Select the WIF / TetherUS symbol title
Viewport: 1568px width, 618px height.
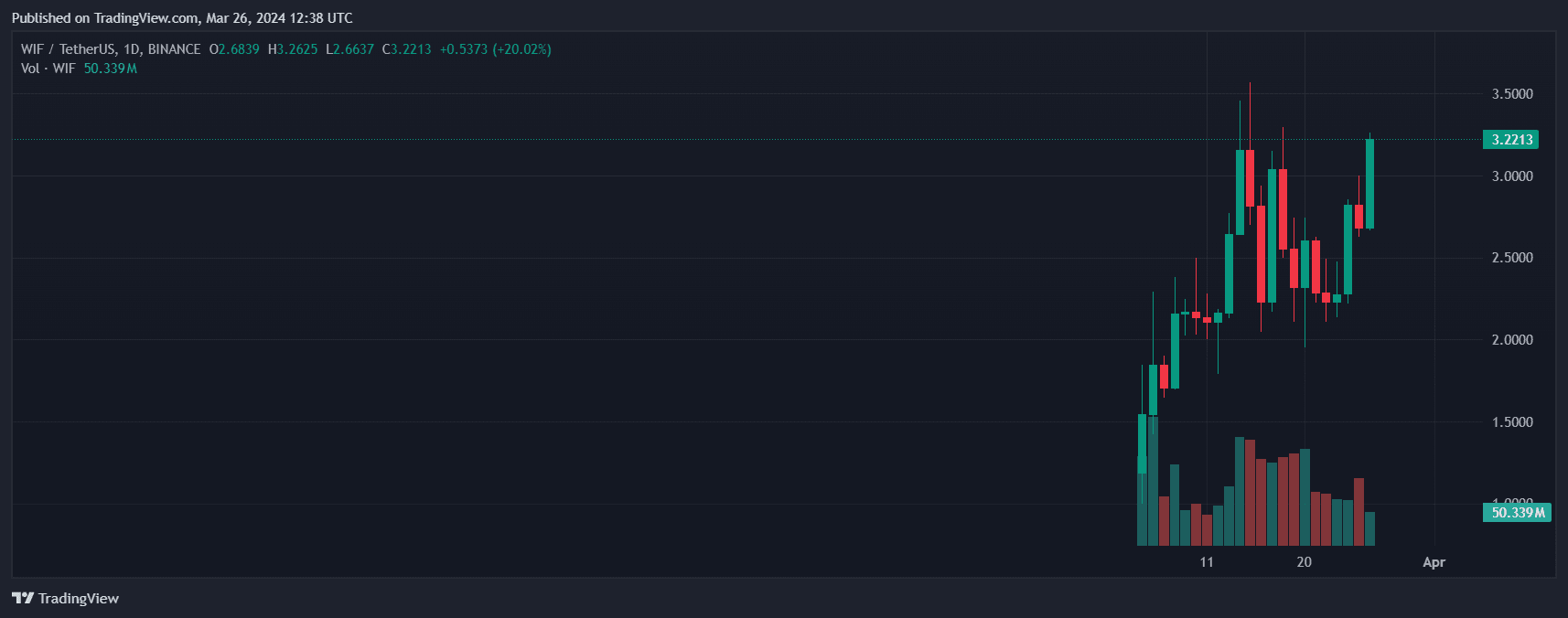(x=68, y=49)
